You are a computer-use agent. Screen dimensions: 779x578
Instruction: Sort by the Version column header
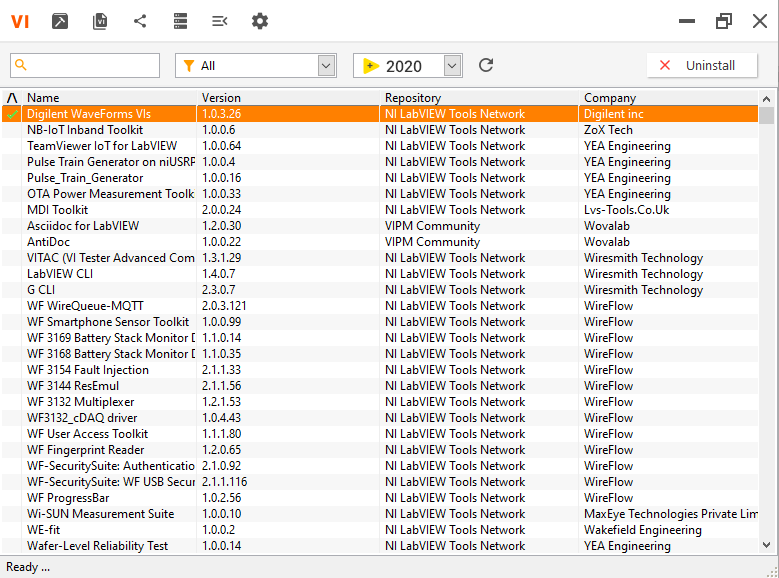click(x=289, y=97)
